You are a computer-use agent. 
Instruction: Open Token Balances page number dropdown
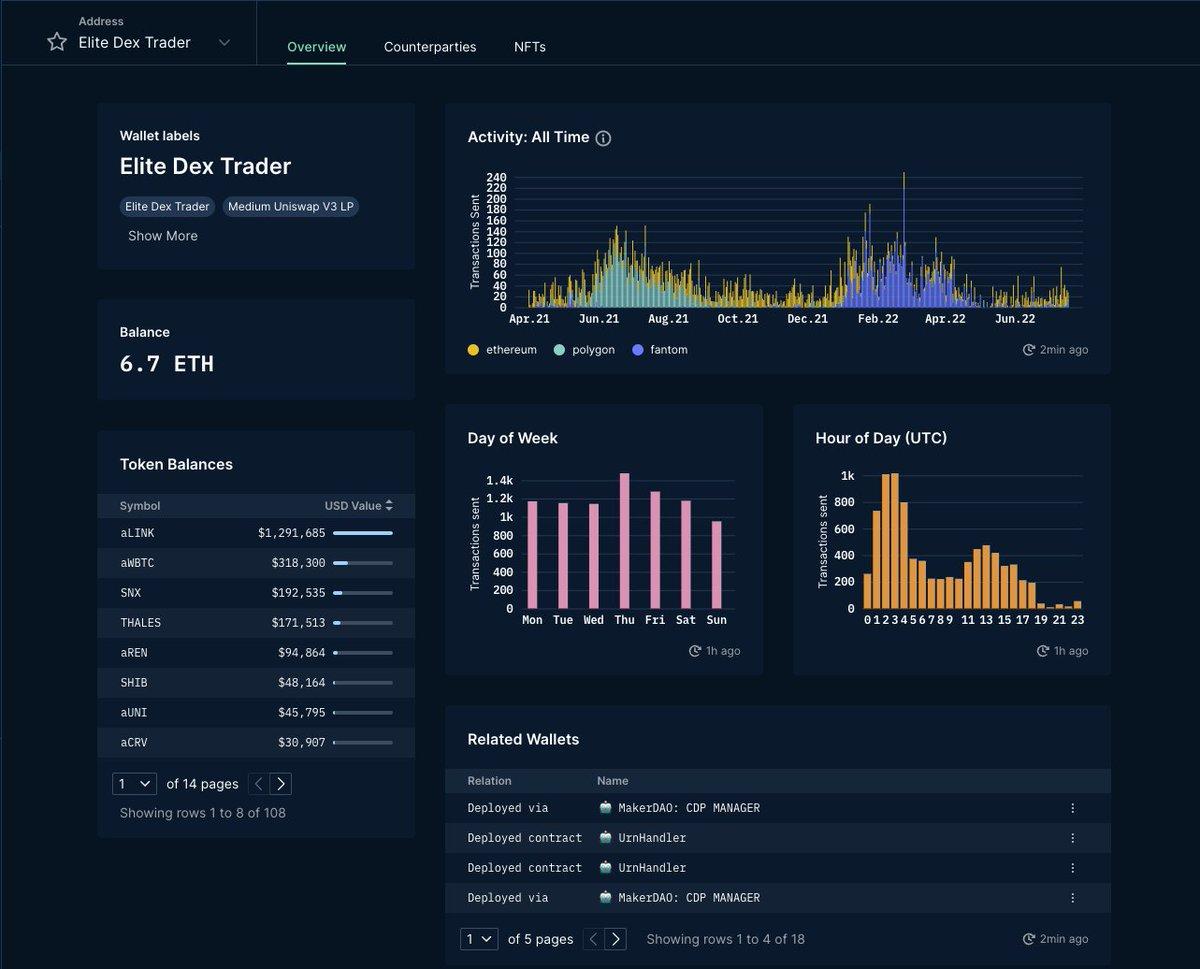coord(134,784)
